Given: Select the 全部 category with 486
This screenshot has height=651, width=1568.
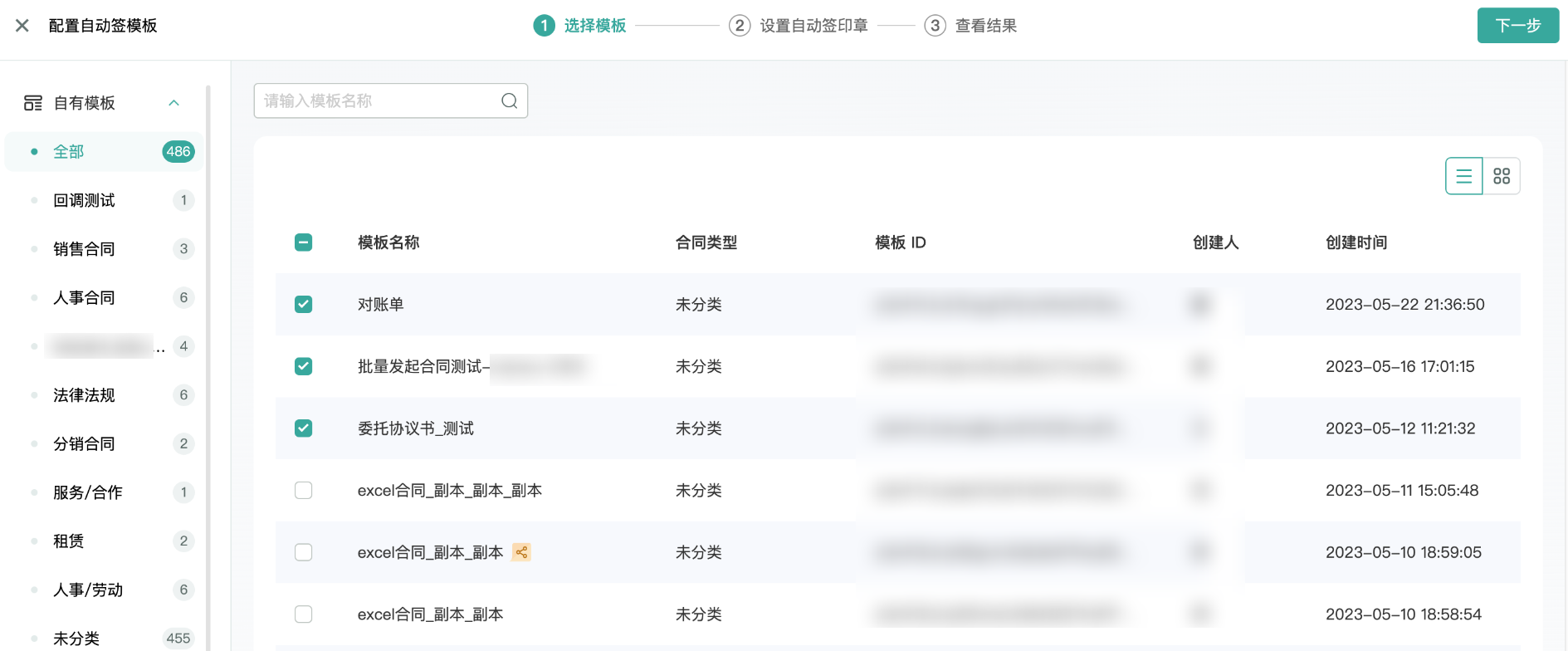Looking at the screenshot, I should 105,151.
